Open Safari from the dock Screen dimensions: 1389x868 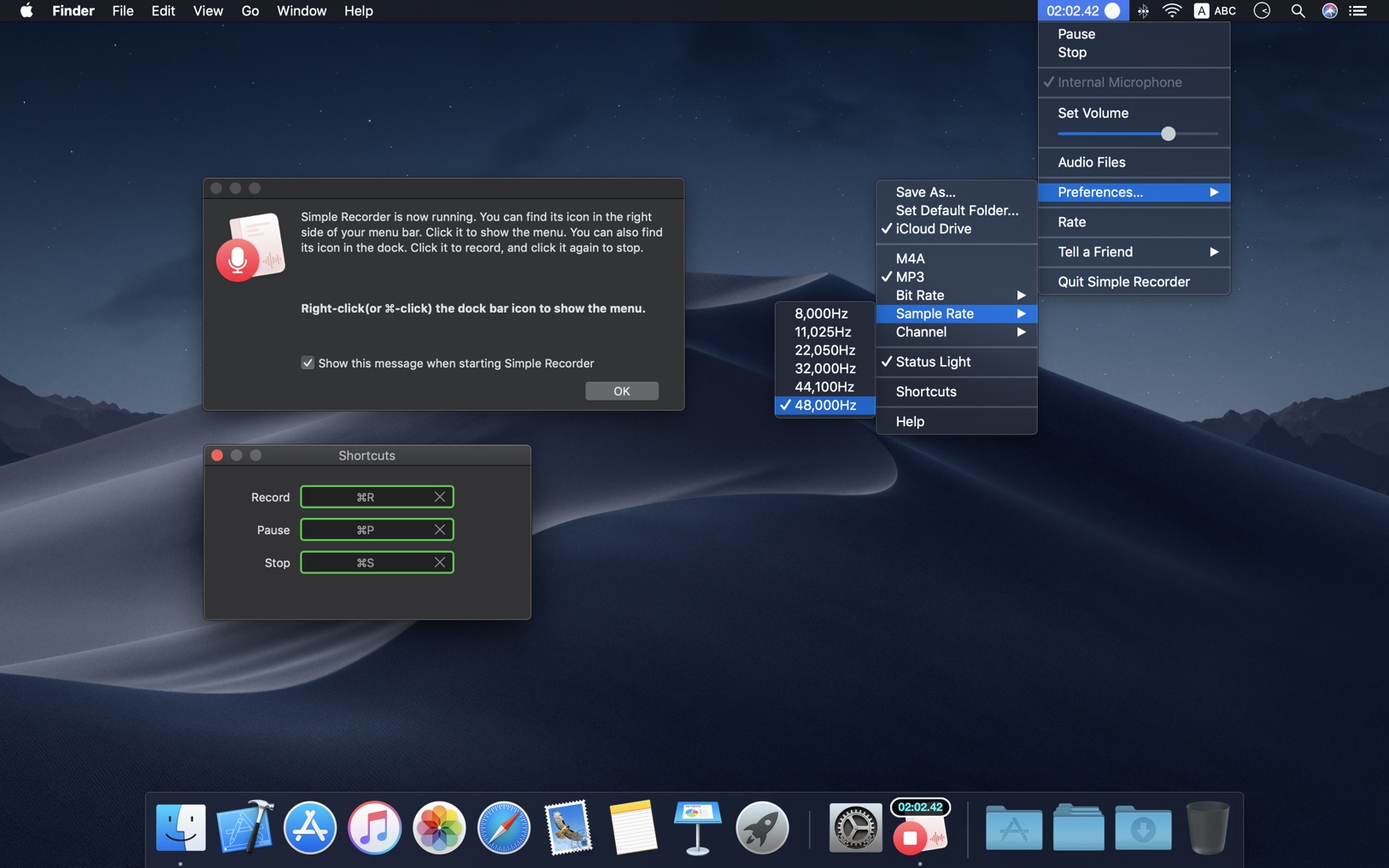[x=503, y=828]
